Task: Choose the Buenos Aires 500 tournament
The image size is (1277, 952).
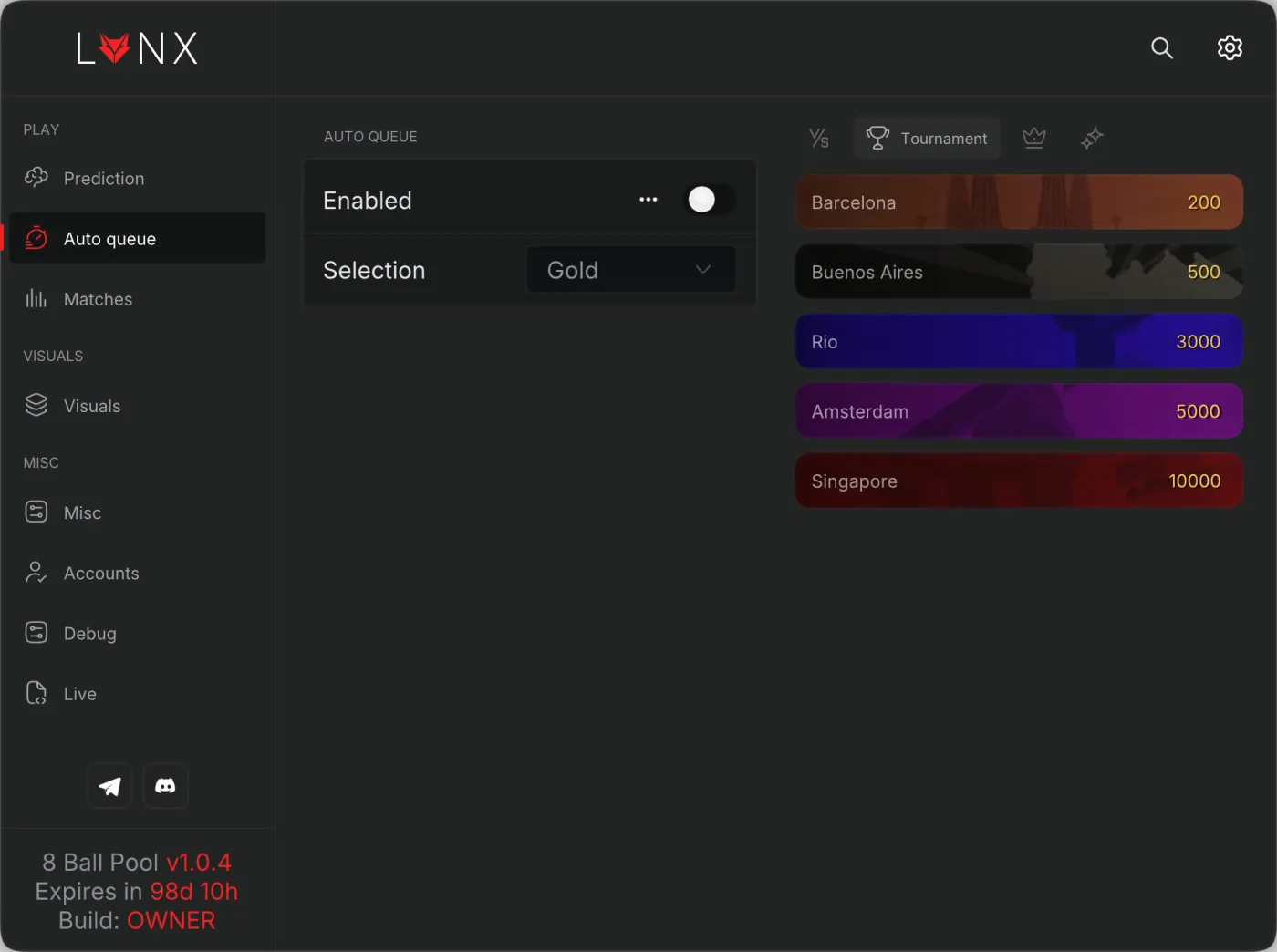Action: click(x=1019, y=272)
